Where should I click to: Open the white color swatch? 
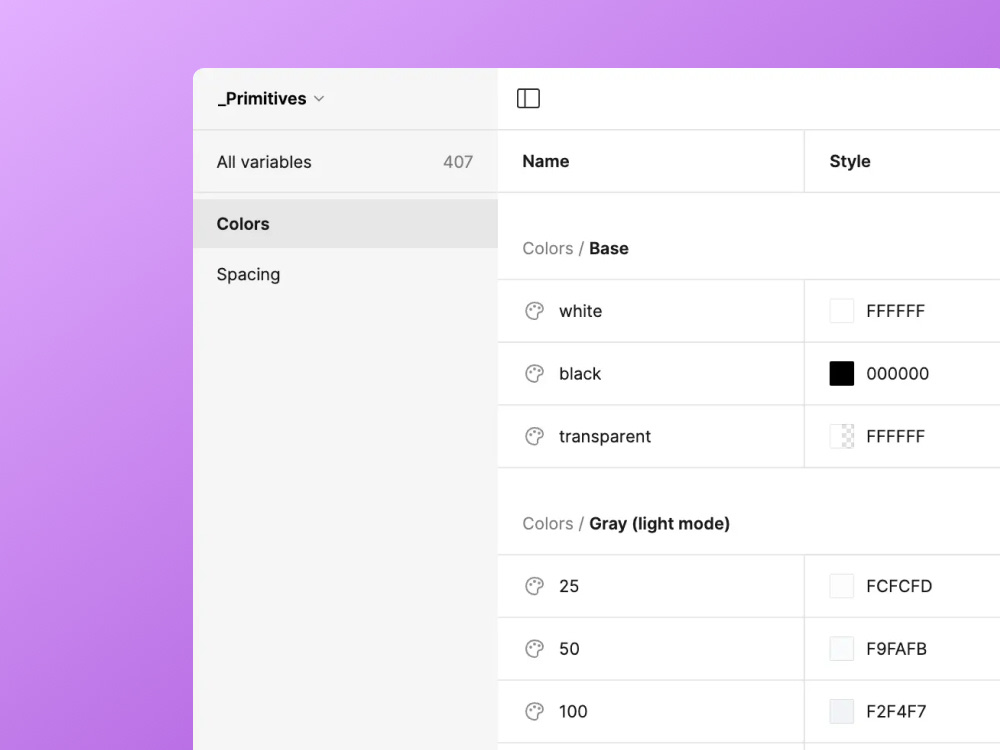click(841, 311)
